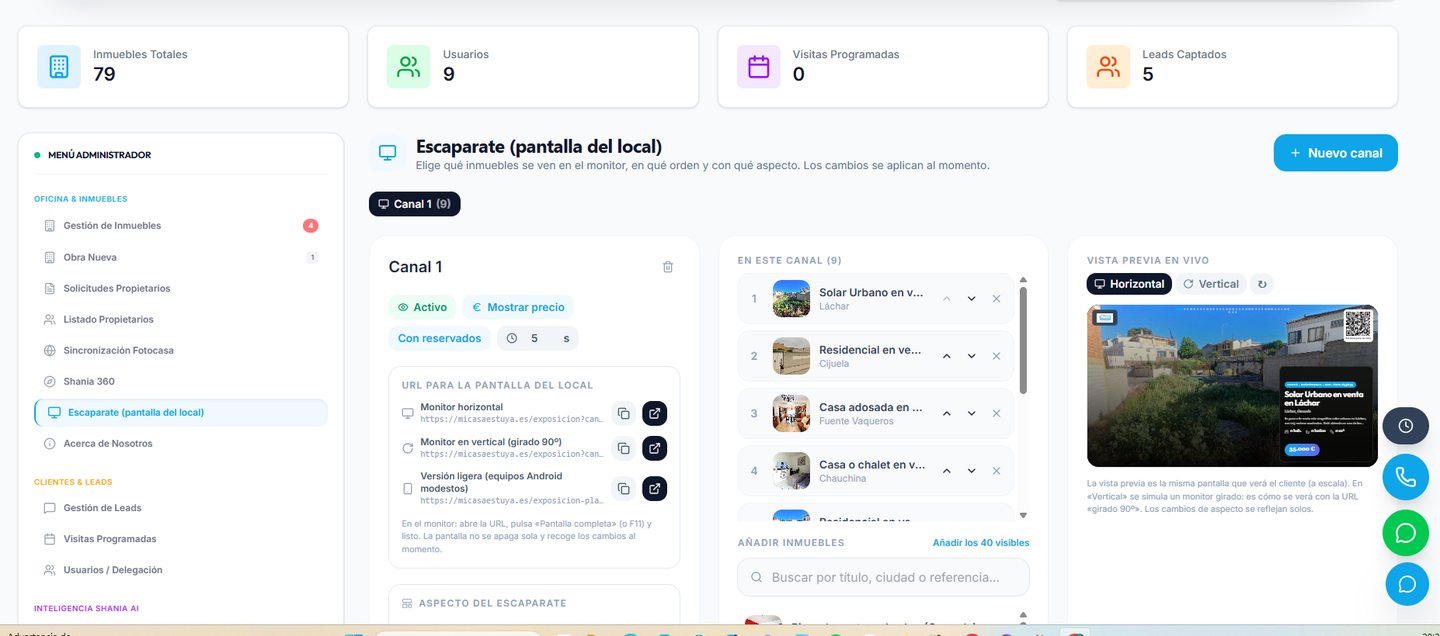1440x636 pixels.
Task: Switch the preview to Vertical
Action: click(x=1210, y=284)
